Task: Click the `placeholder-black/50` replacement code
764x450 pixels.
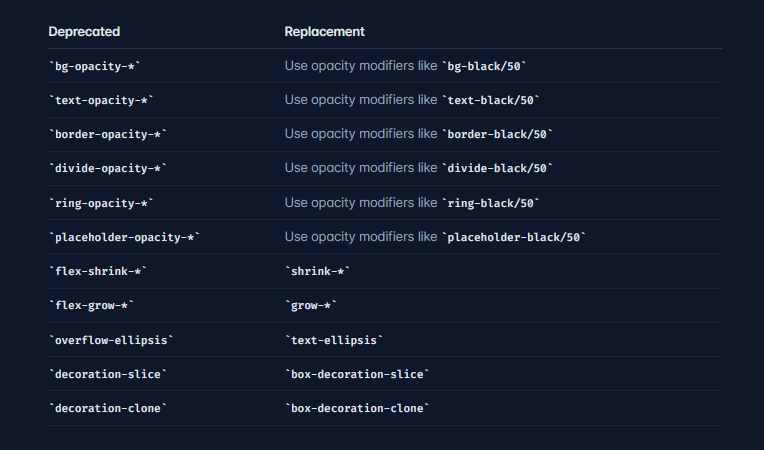Action: [514, 237]
